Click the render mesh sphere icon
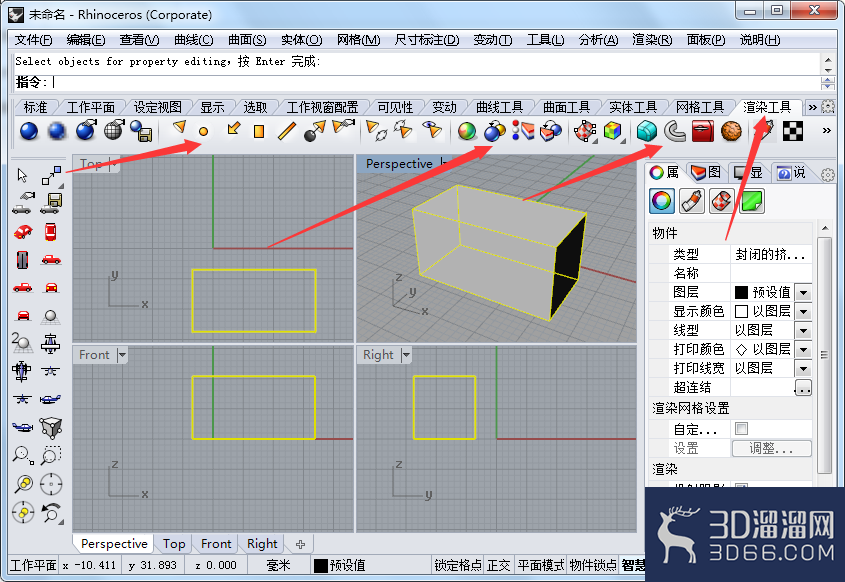Image resolution: width=845 pixels, height=582 pixels. click(x=114, y=131)
